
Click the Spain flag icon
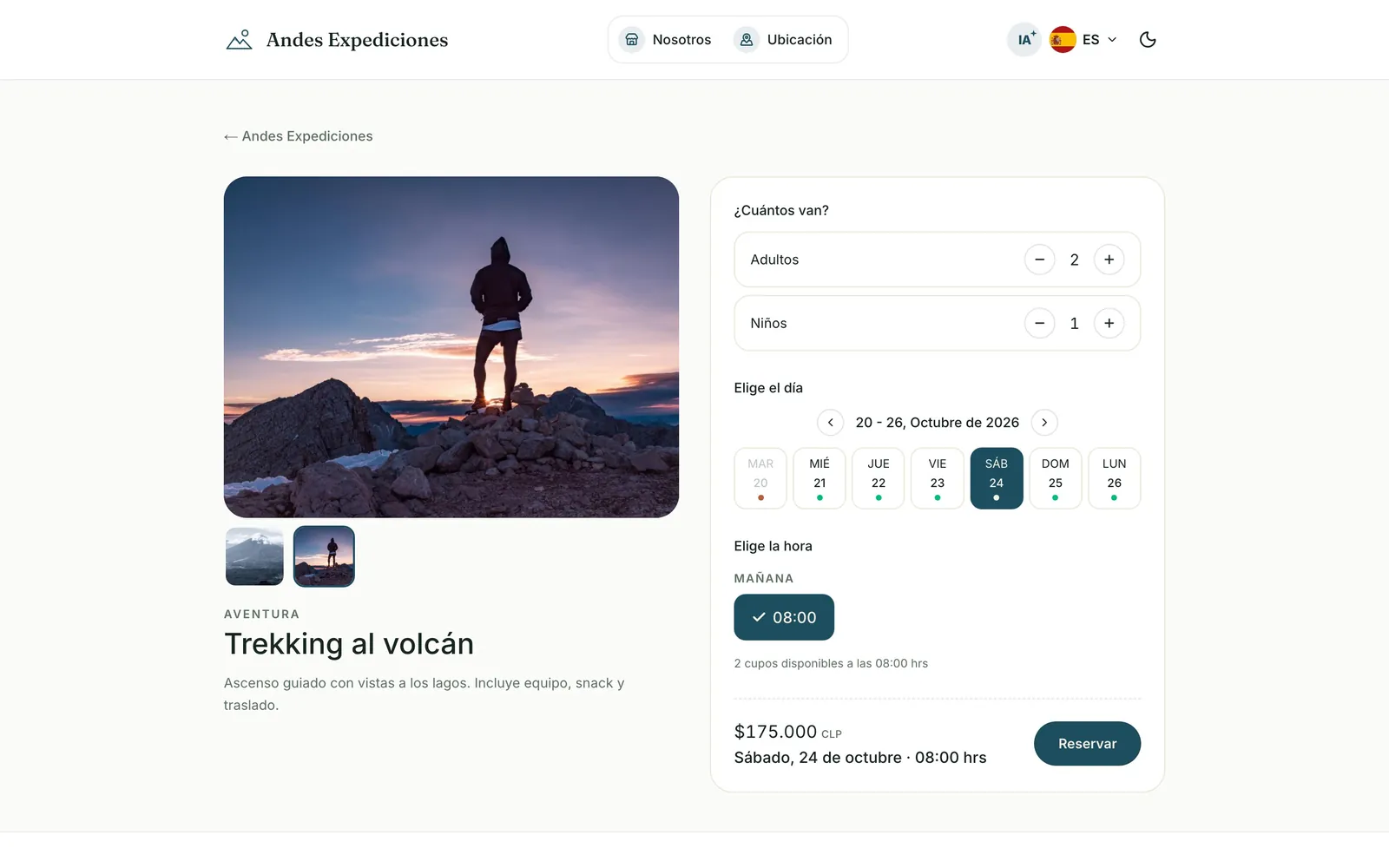[1063, 40]
